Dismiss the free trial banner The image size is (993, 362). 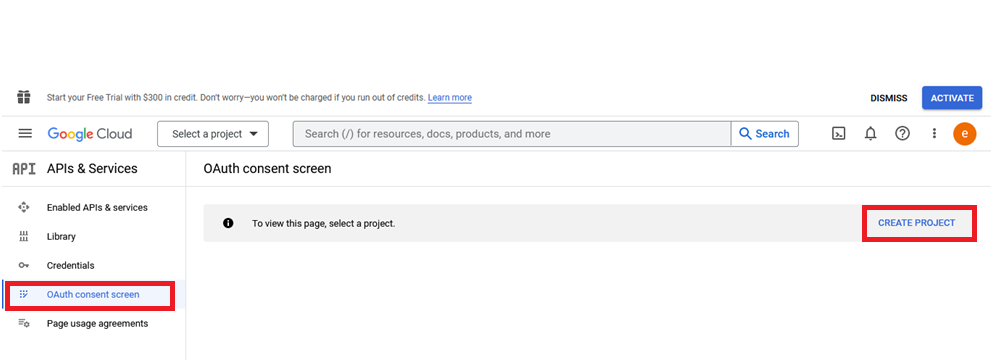click(889, 98)
